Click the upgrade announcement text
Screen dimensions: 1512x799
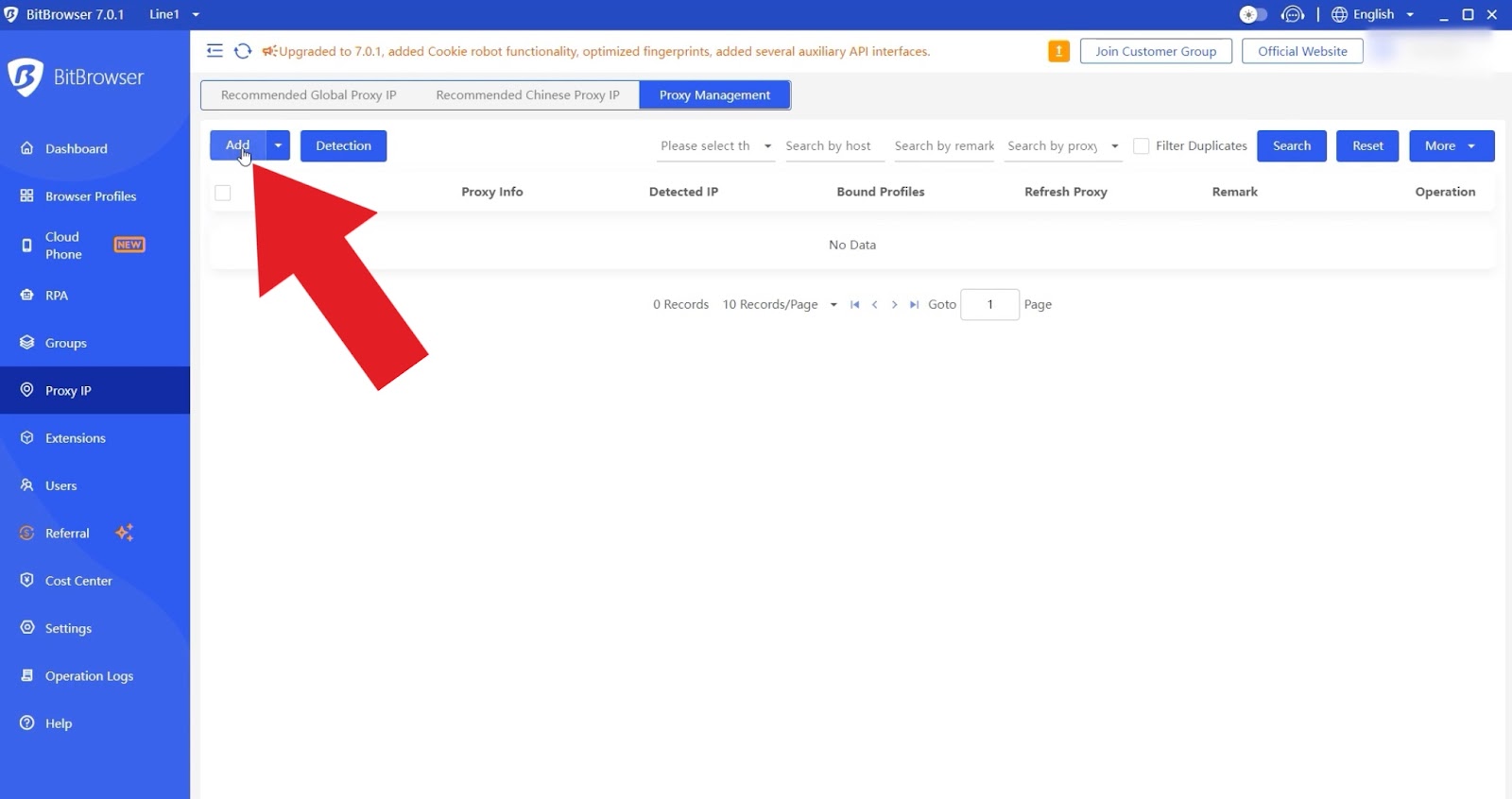click(604, 51)
